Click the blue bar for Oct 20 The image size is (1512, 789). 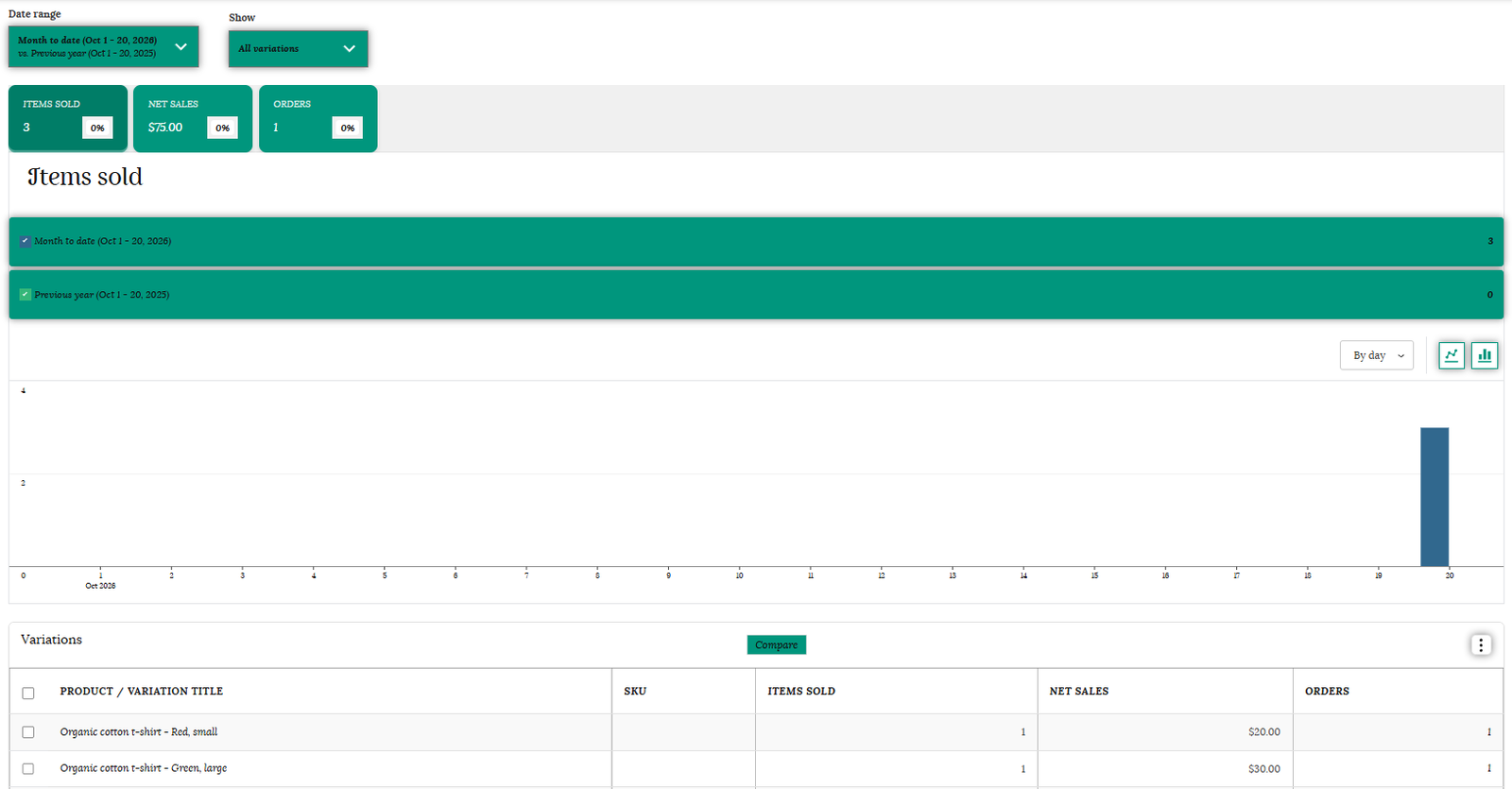coord(1435,497)
